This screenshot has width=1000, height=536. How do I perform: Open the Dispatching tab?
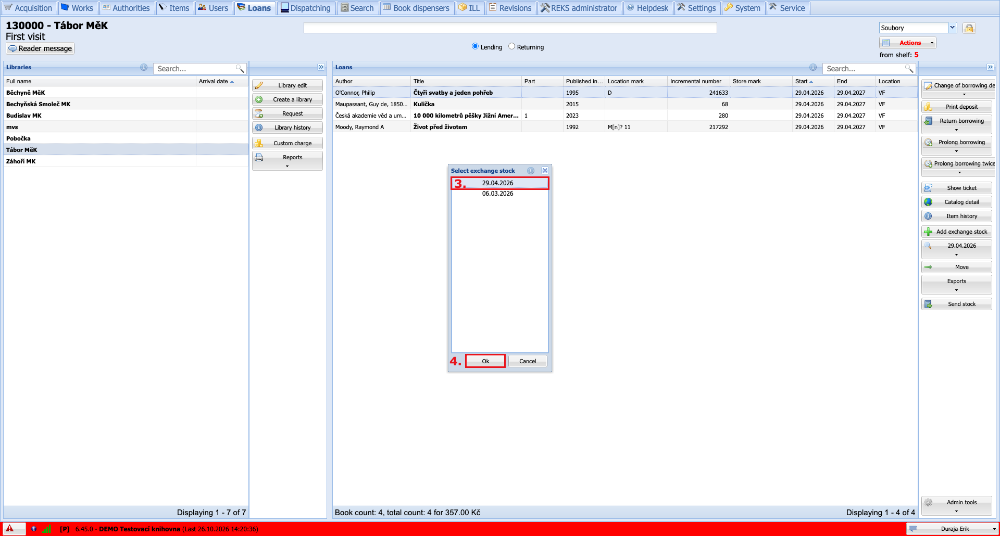pyautogui.click(x=306, y=8)
